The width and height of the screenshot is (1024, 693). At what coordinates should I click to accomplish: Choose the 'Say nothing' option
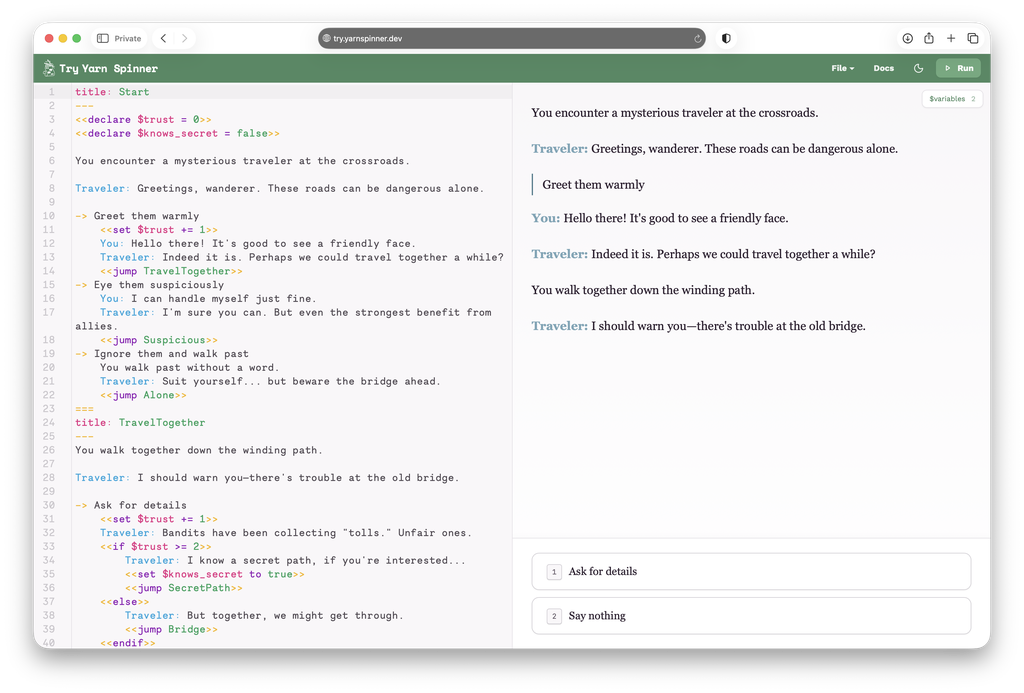(x=751, y=616)
